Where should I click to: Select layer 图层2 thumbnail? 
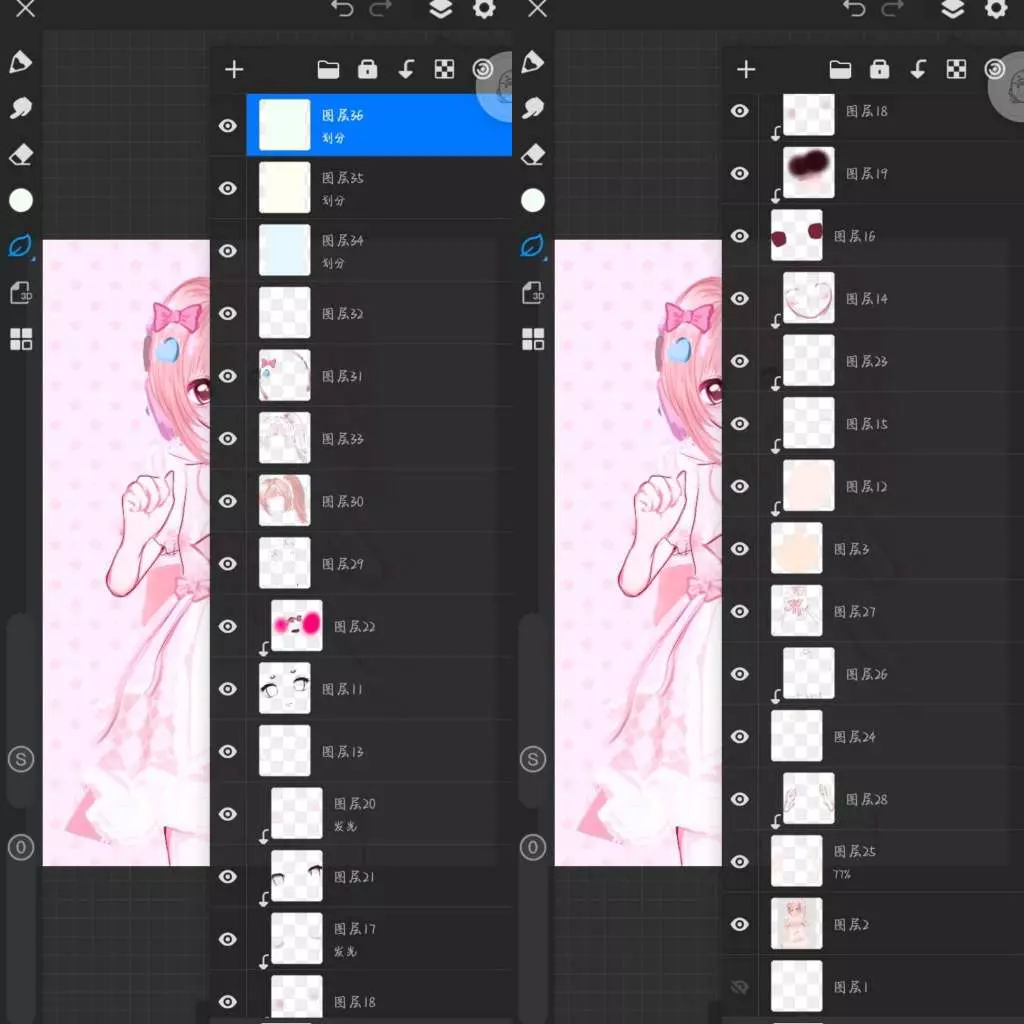[x=797, y=923]
